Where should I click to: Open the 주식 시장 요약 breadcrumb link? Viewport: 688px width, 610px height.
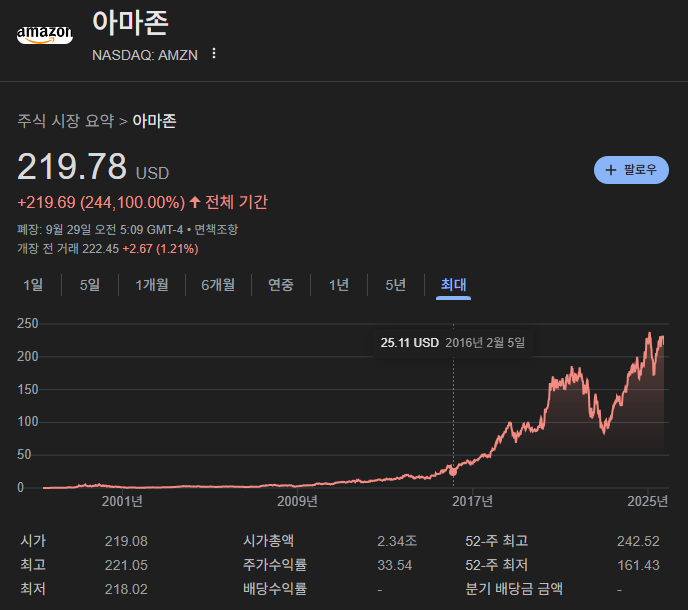66,121
